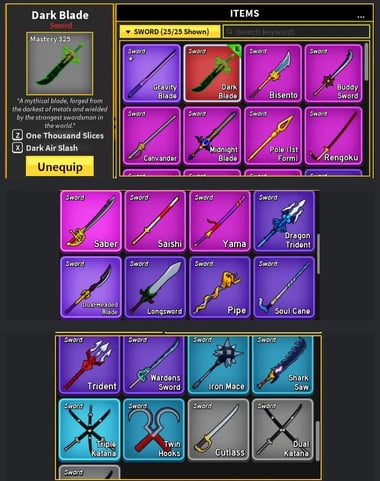Viewport: 380px width, 481px height.
Task: Select the equipped Dark Blade tile
Action: 212,73
